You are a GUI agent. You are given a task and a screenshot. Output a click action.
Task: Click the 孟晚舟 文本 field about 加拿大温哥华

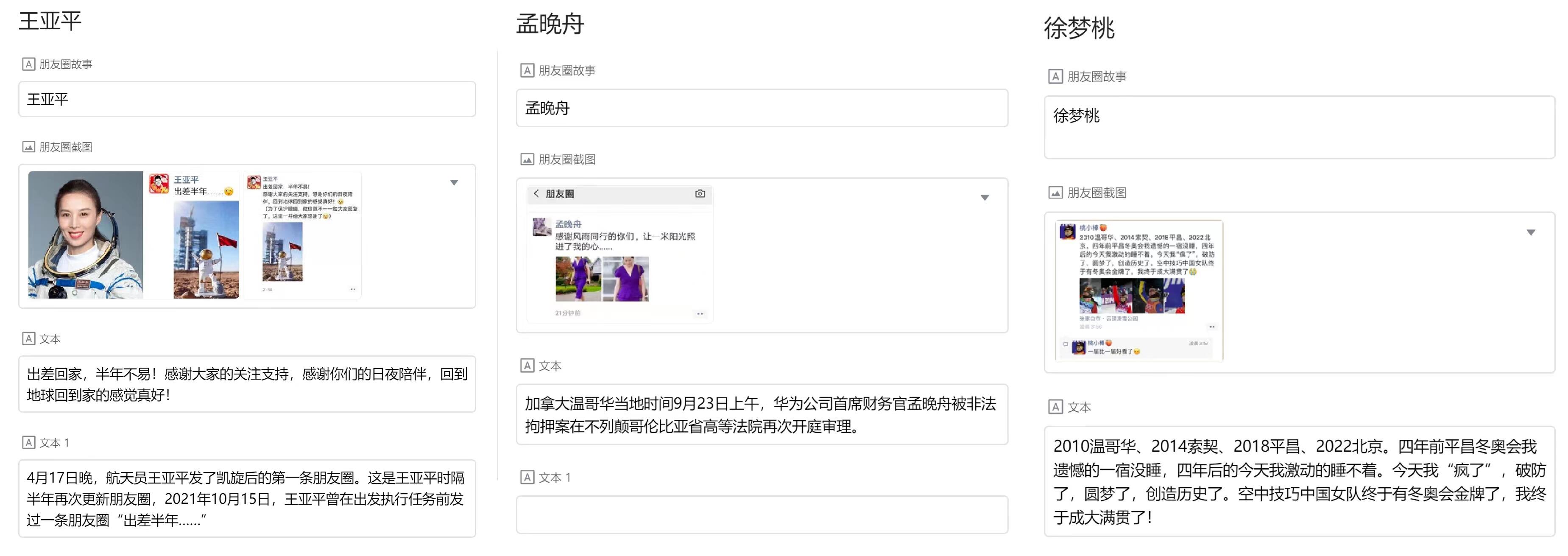click(762, 415)
